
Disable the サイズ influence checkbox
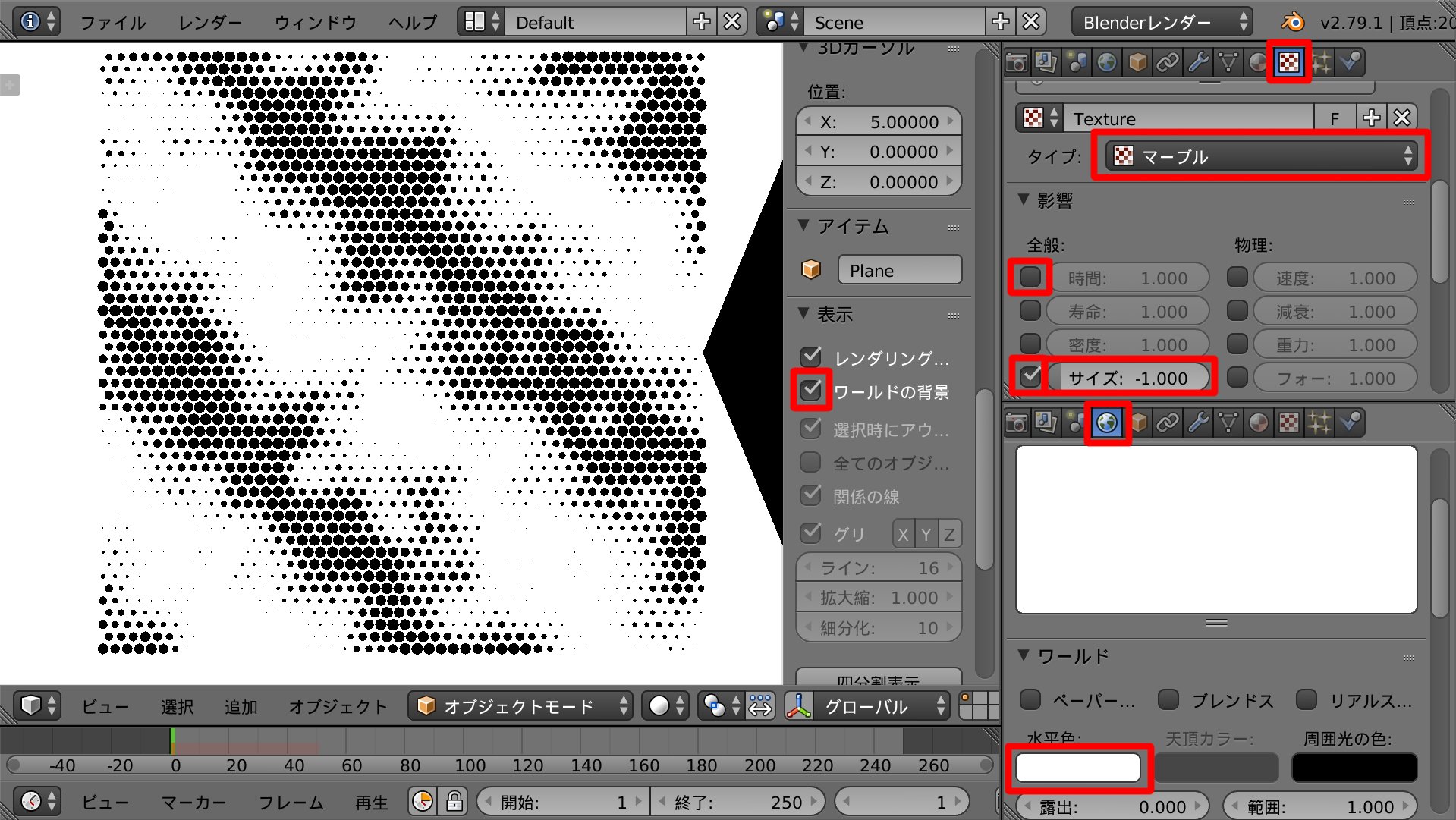point(1030,376)
